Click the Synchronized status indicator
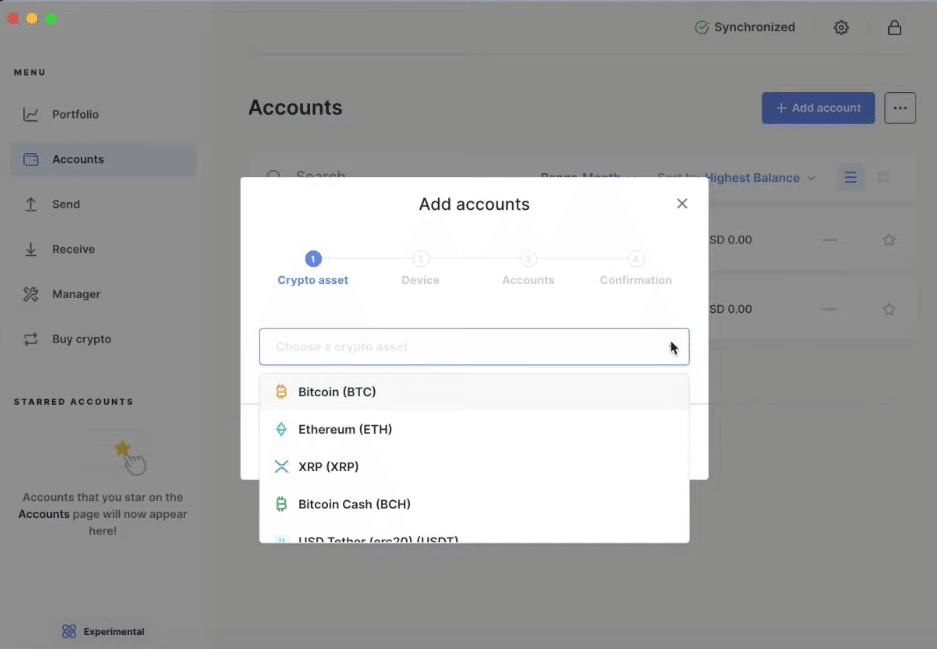 (745, 27)
